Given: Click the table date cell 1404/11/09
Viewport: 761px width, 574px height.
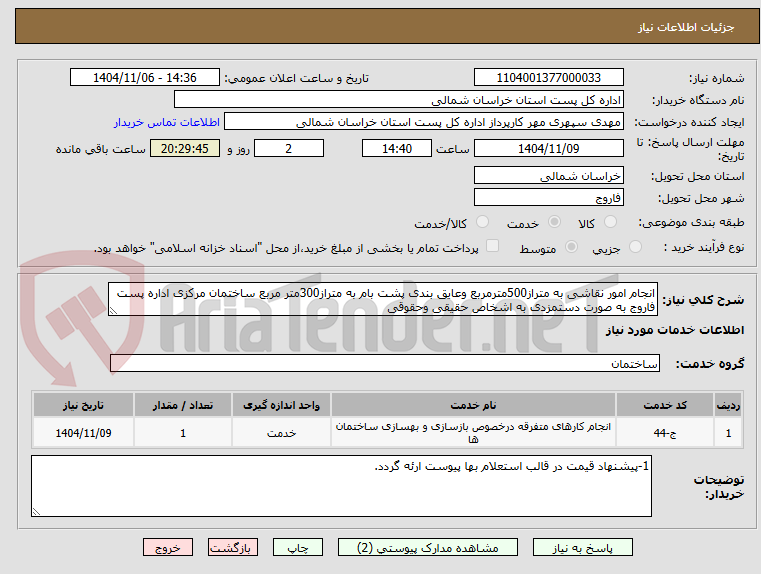Looking at the screenshot, I should coord(83,433).
